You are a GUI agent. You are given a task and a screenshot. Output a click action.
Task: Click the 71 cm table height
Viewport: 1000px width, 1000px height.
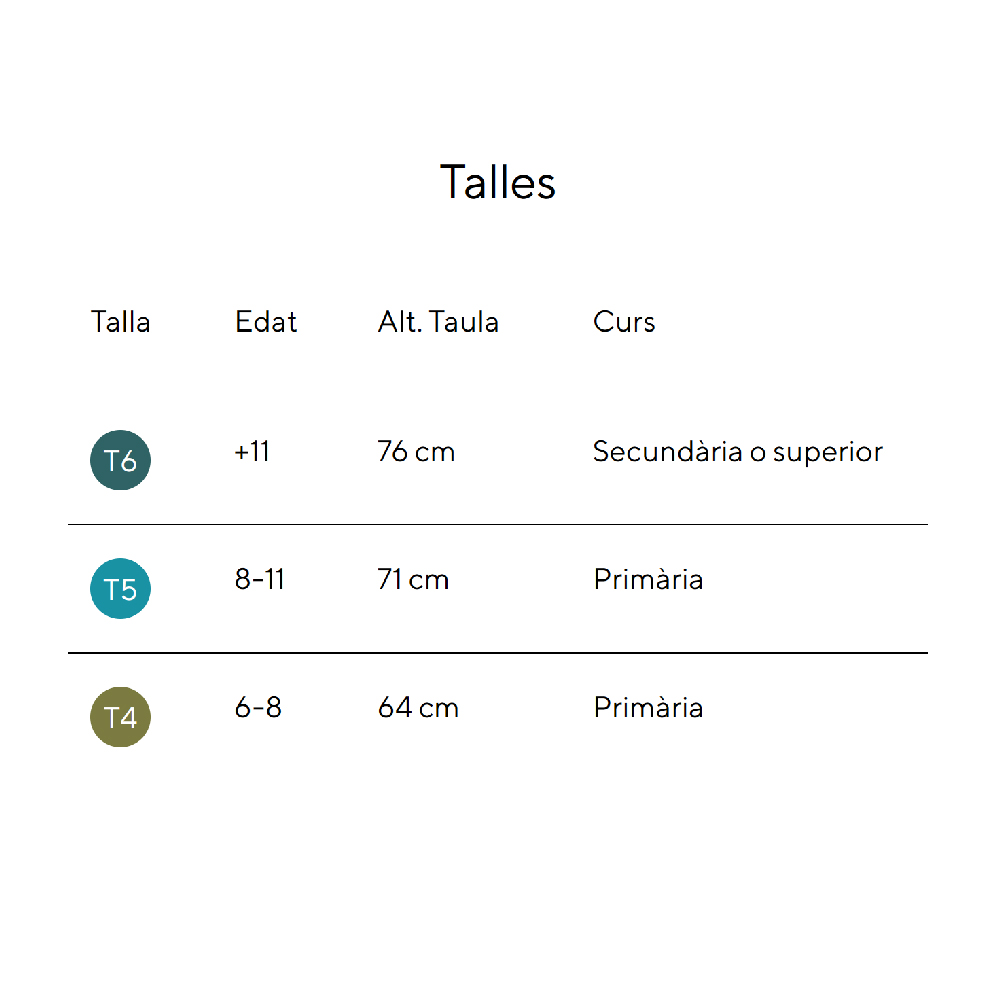(x=413, y=580)
